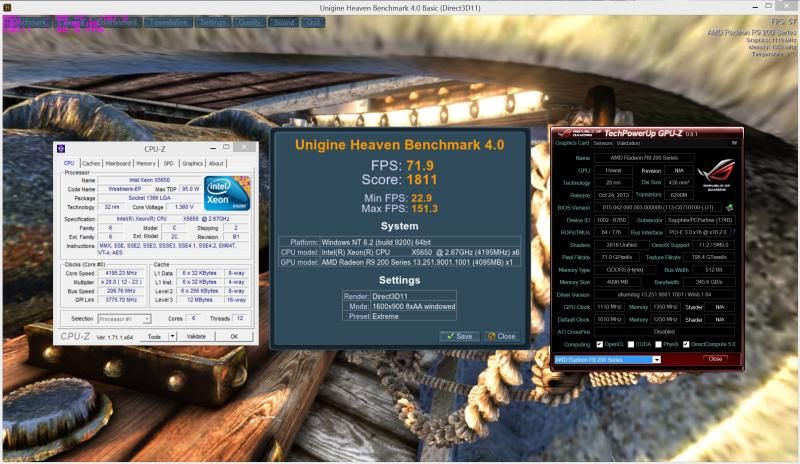Viewport: 800px width, 464px height.
Task: Click the ROG emblem in GPU-Z title bar
Action: click(564, 133)
